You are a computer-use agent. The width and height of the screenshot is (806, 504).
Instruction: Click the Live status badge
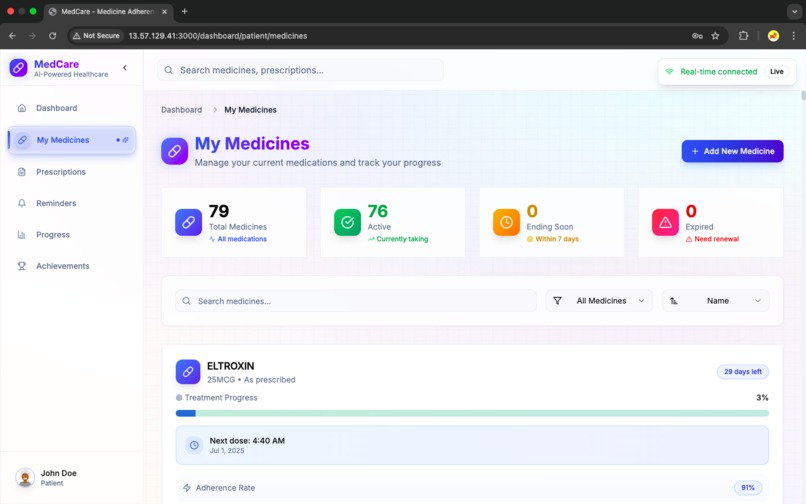coord(777,71)
